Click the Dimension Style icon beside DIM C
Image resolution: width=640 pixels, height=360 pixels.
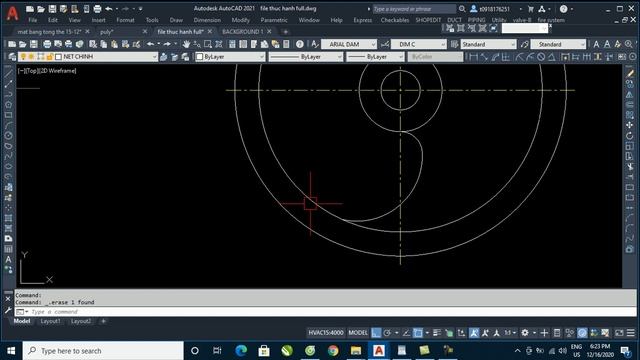[x=384, y=44]
